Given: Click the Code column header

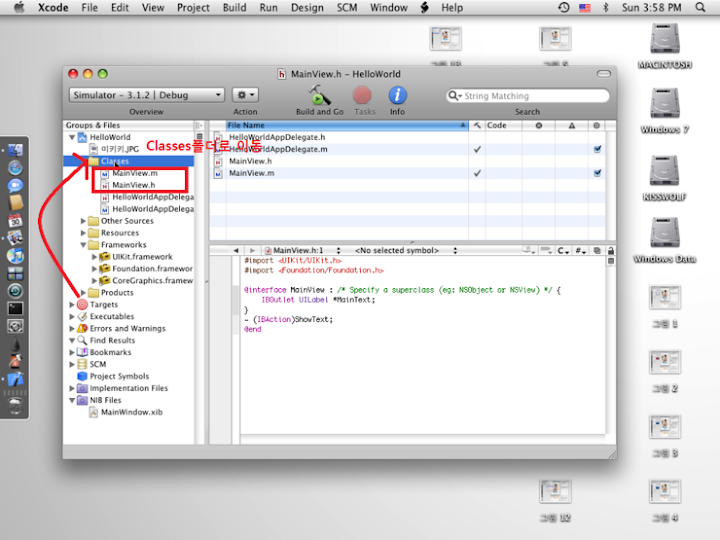Looking at the screenshot, I should point(504,125).
